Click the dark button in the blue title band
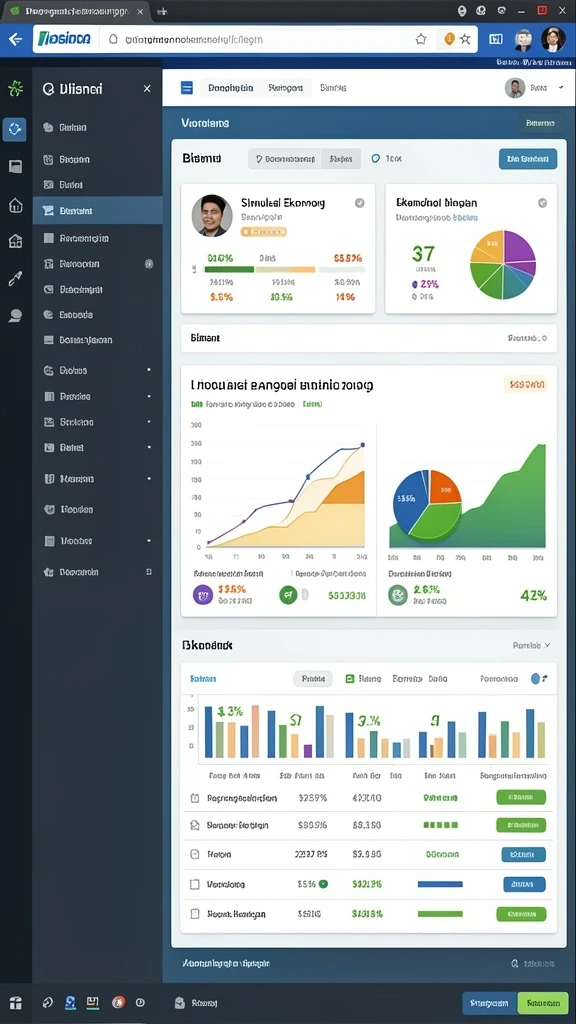The height and width of the screenshot is (1024, 576). coord(539,123)
